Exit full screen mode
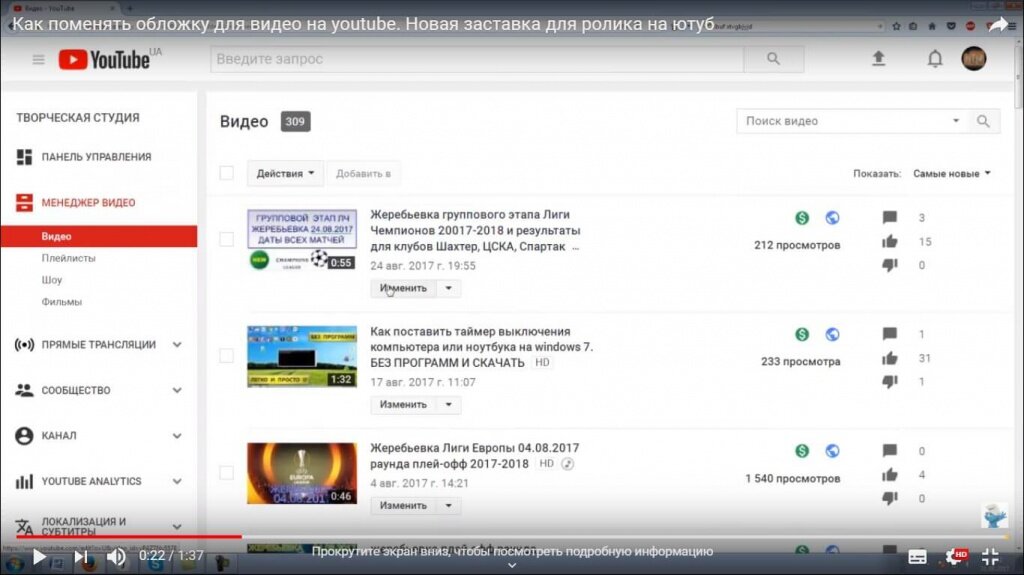This screenshot has height=575, width=1024. tap(990, 557)
